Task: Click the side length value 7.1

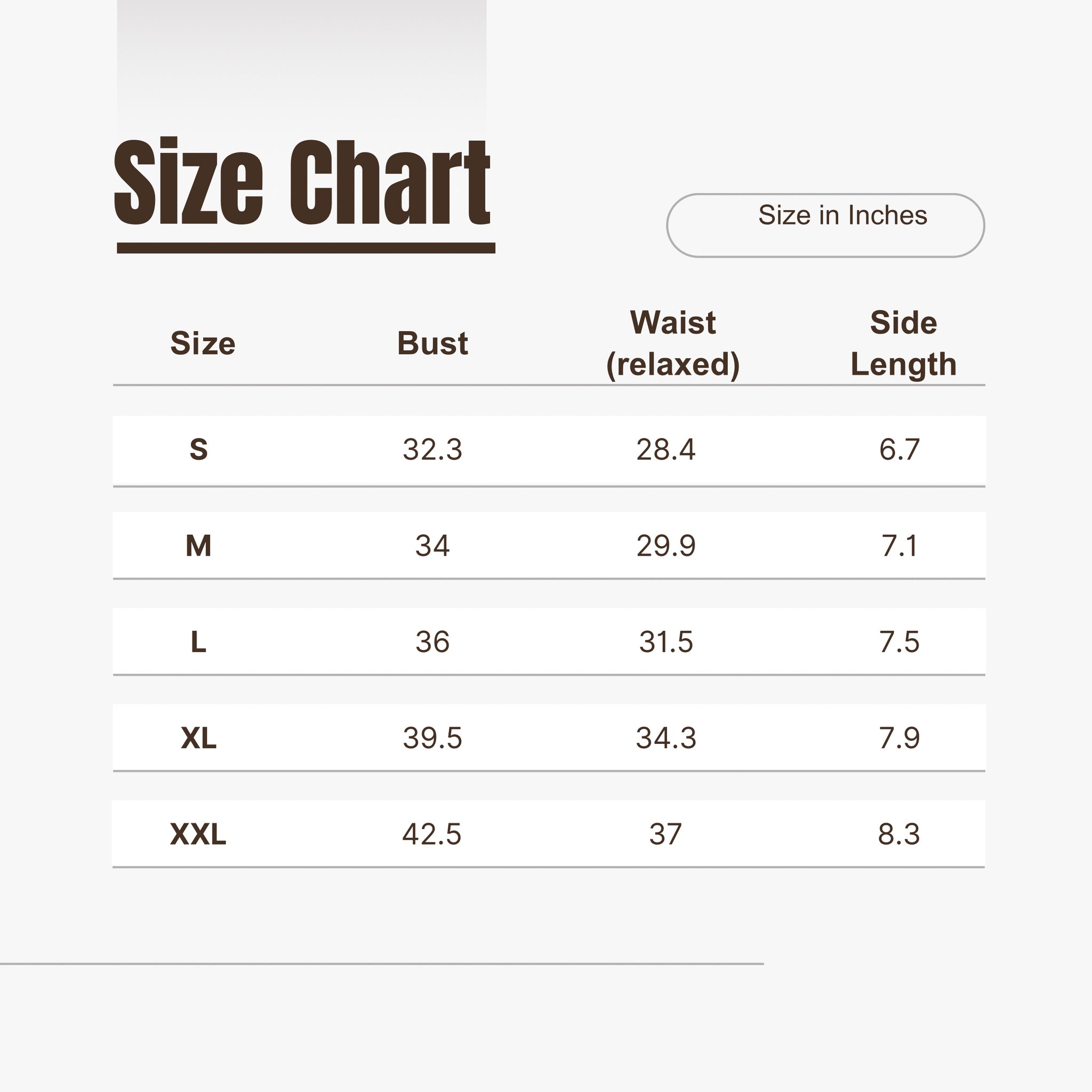Action: tap(900, 546)
